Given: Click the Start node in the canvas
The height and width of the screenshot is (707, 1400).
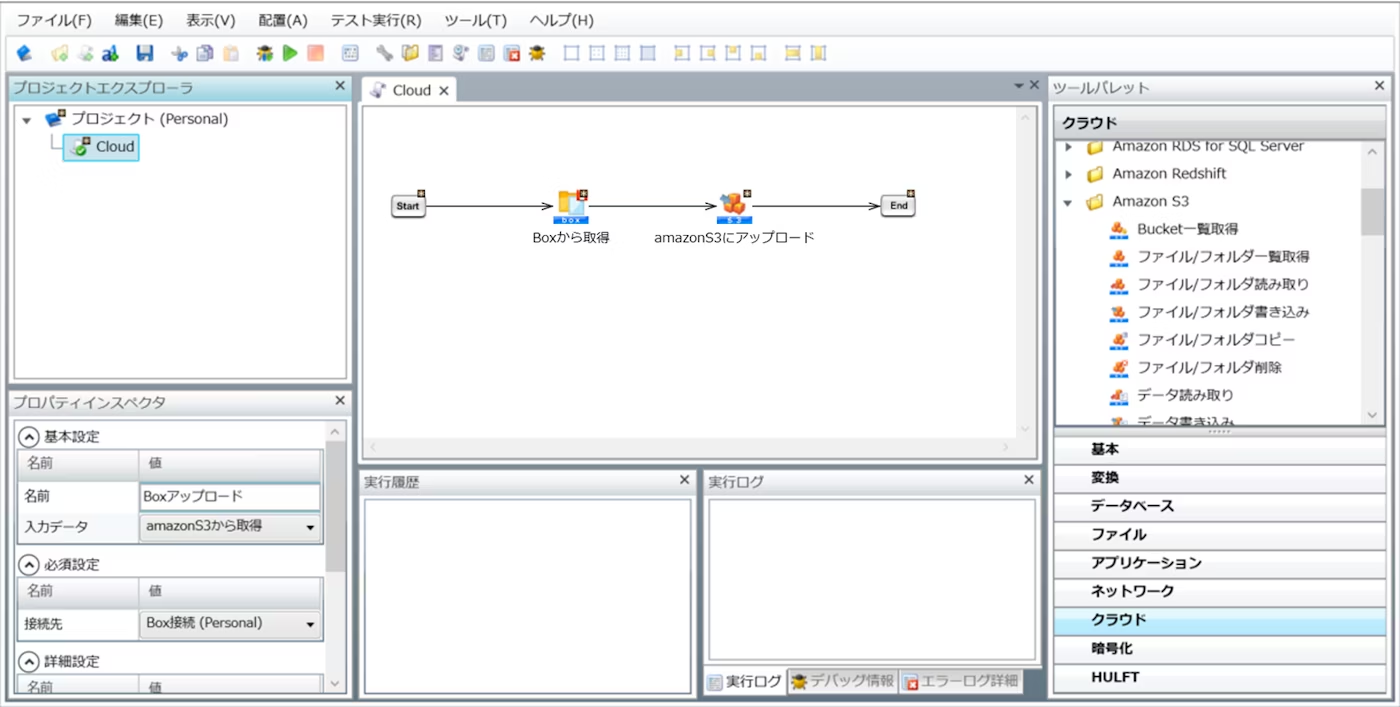Looking at the screenshot, I should (408, 206).
